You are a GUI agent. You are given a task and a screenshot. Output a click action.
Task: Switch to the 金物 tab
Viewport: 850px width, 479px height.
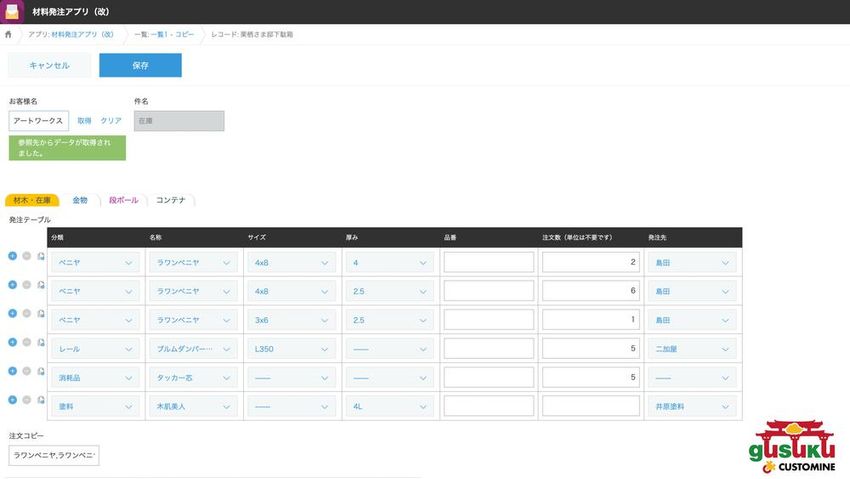[x=80, y=200]
